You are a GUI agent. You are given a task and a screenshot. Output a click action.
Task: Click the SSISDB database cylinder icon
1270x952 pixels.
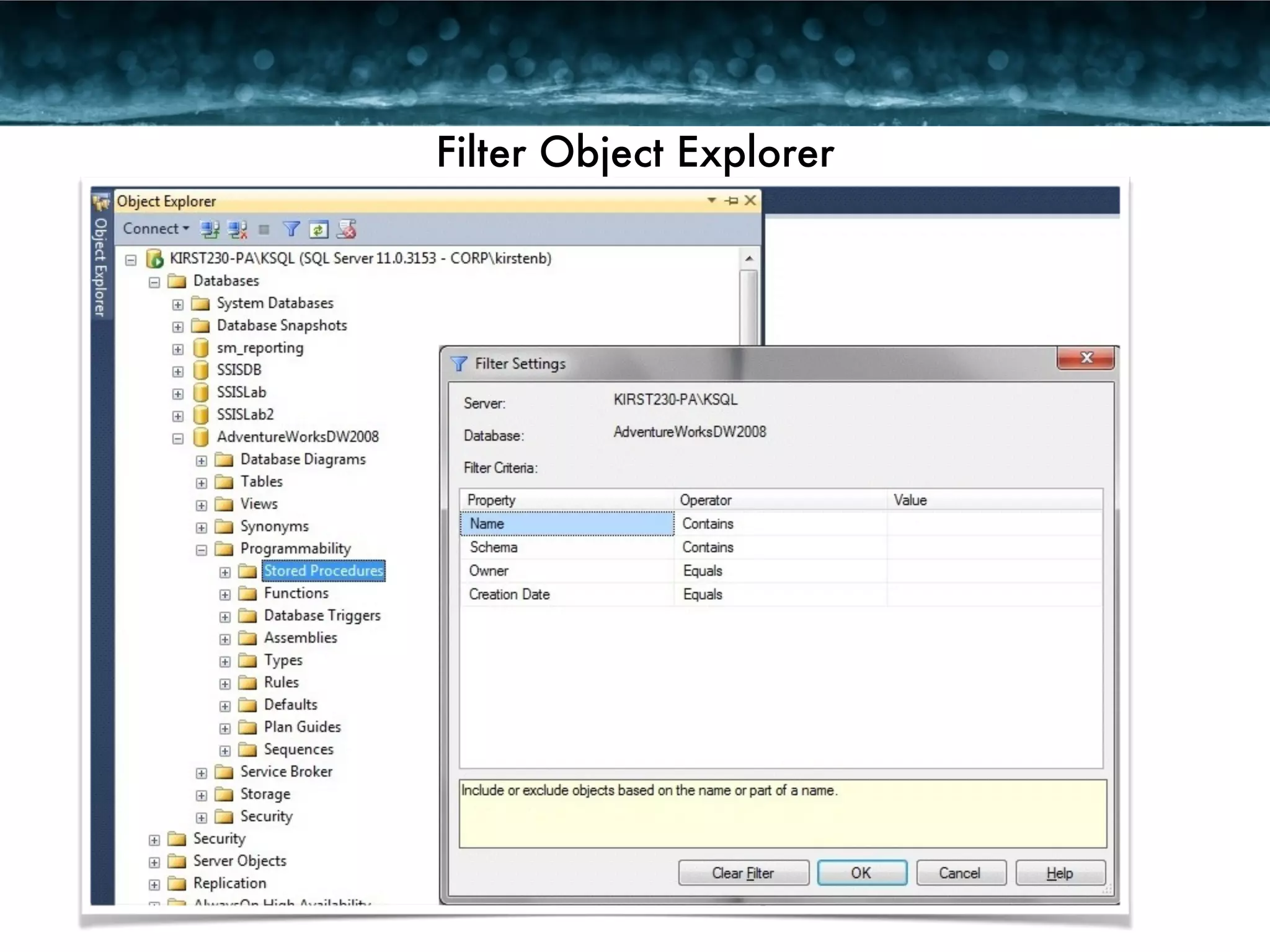click(x=200, y=370)
